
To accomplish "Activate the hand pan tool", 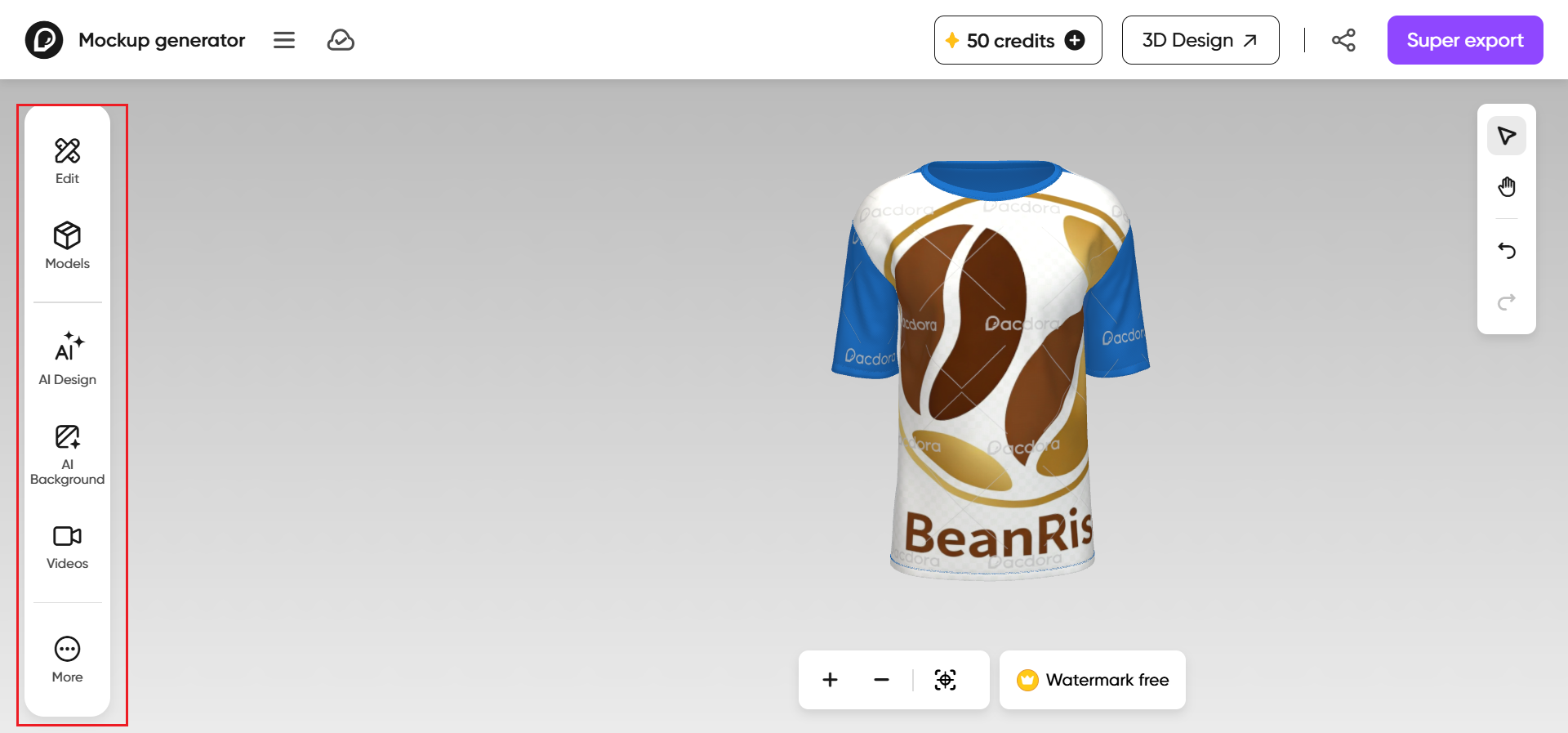I will point(1506,187).
